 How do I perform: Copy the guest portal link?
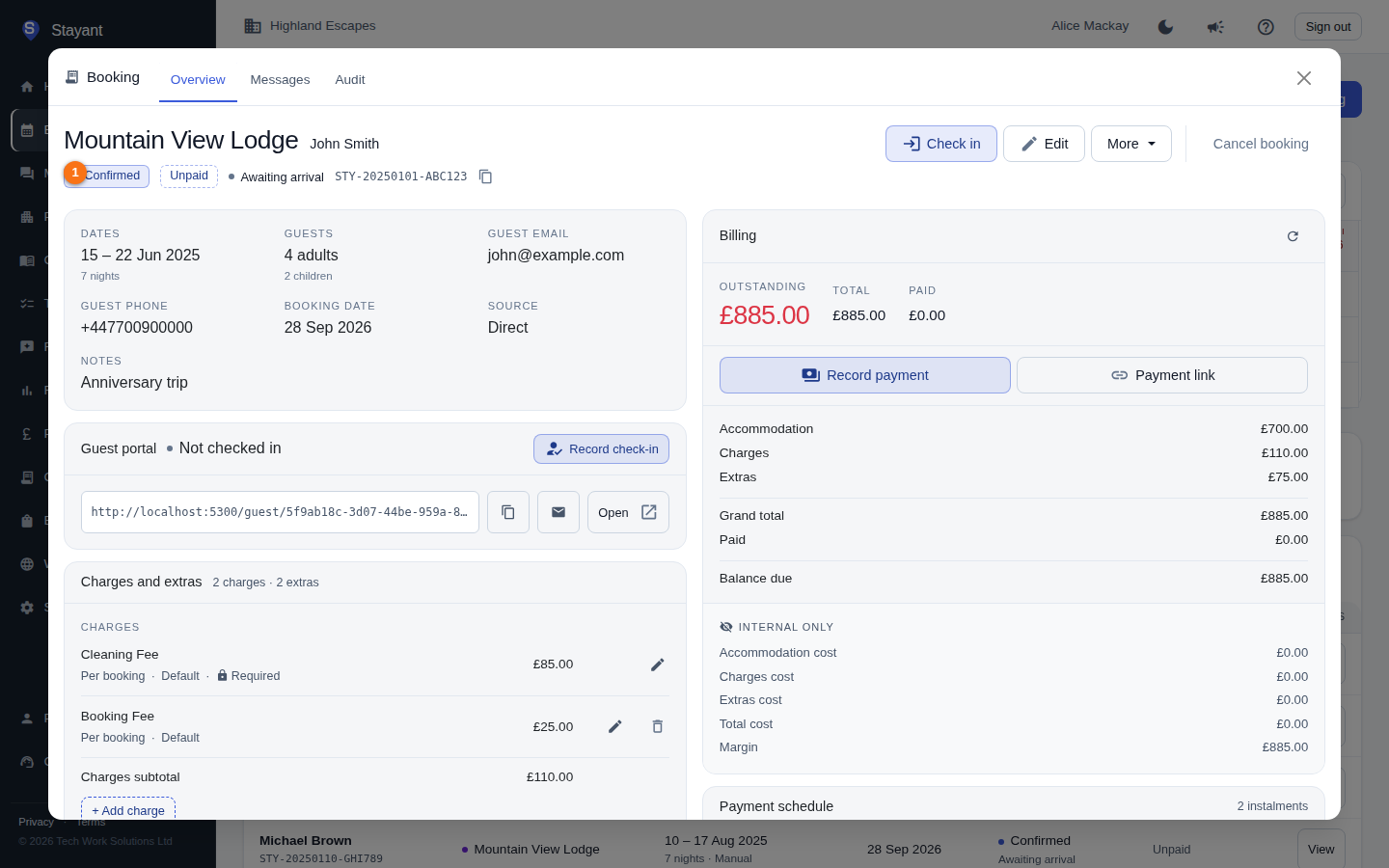click(x=508, y=512)
